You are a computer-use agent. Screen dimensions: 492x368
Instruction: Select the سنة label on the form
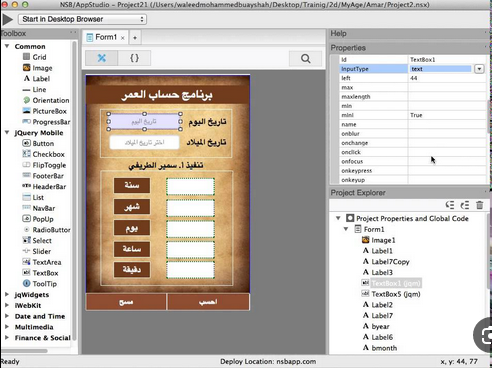pyautogui.click(x=132, y=185)
